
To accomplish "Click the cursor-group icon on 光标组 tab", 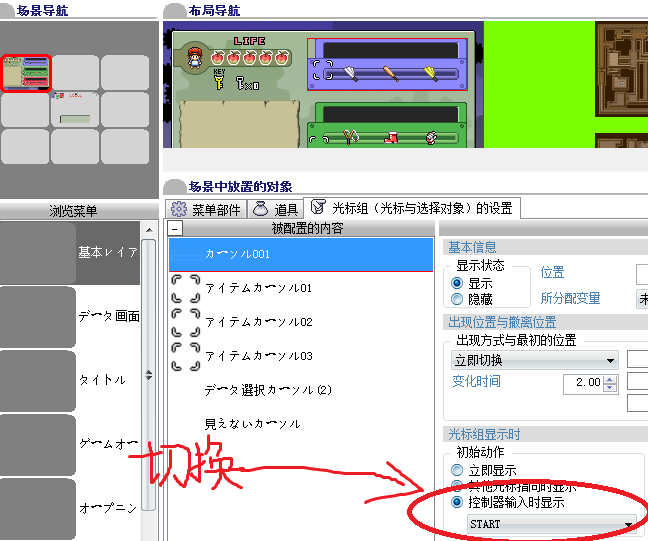I will (x=318, y=207).
